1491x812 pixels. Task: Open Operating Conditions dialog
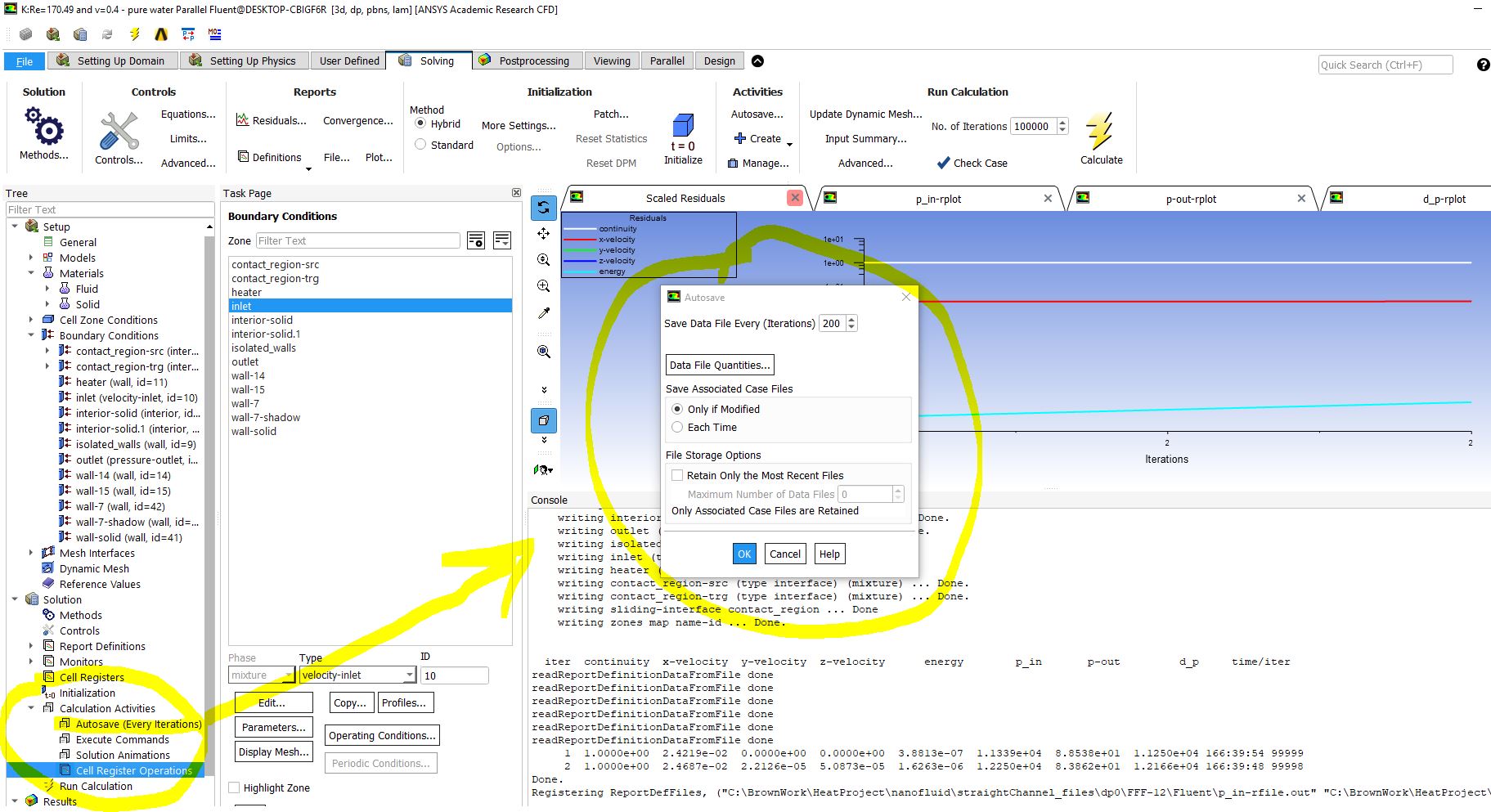382,735
